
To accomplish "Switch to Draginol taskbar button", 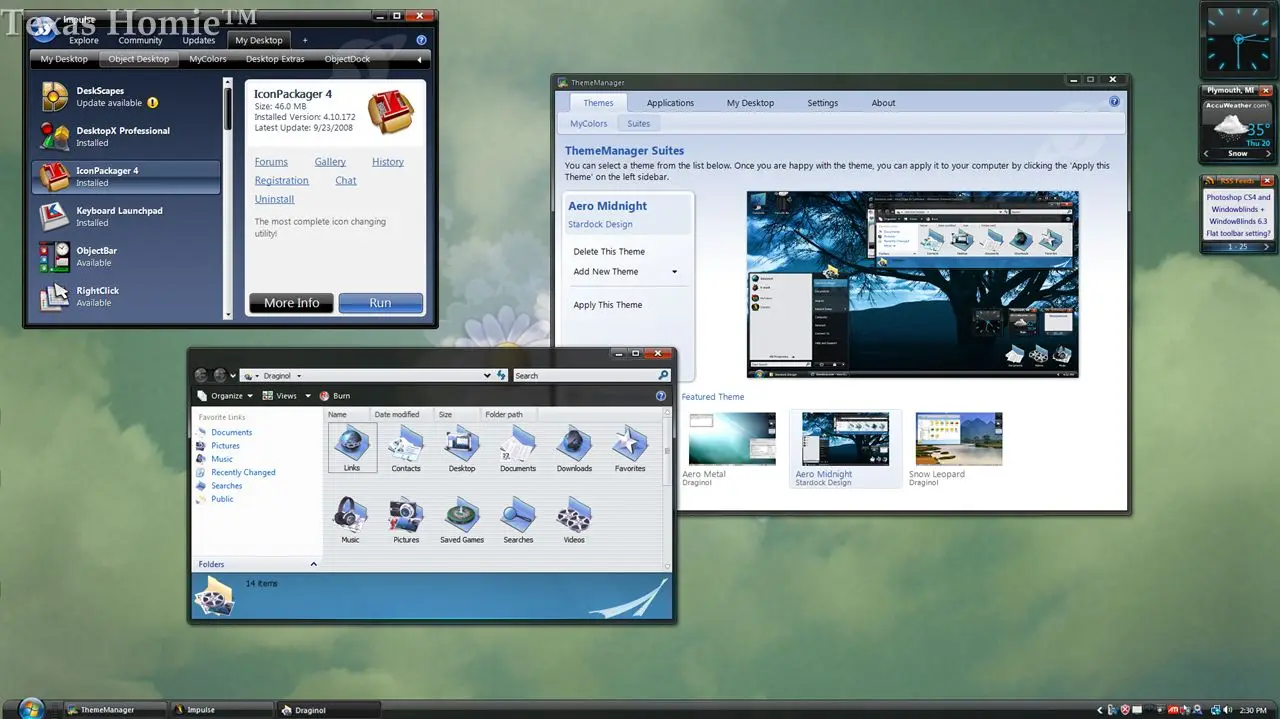I will tap(330, 710).
